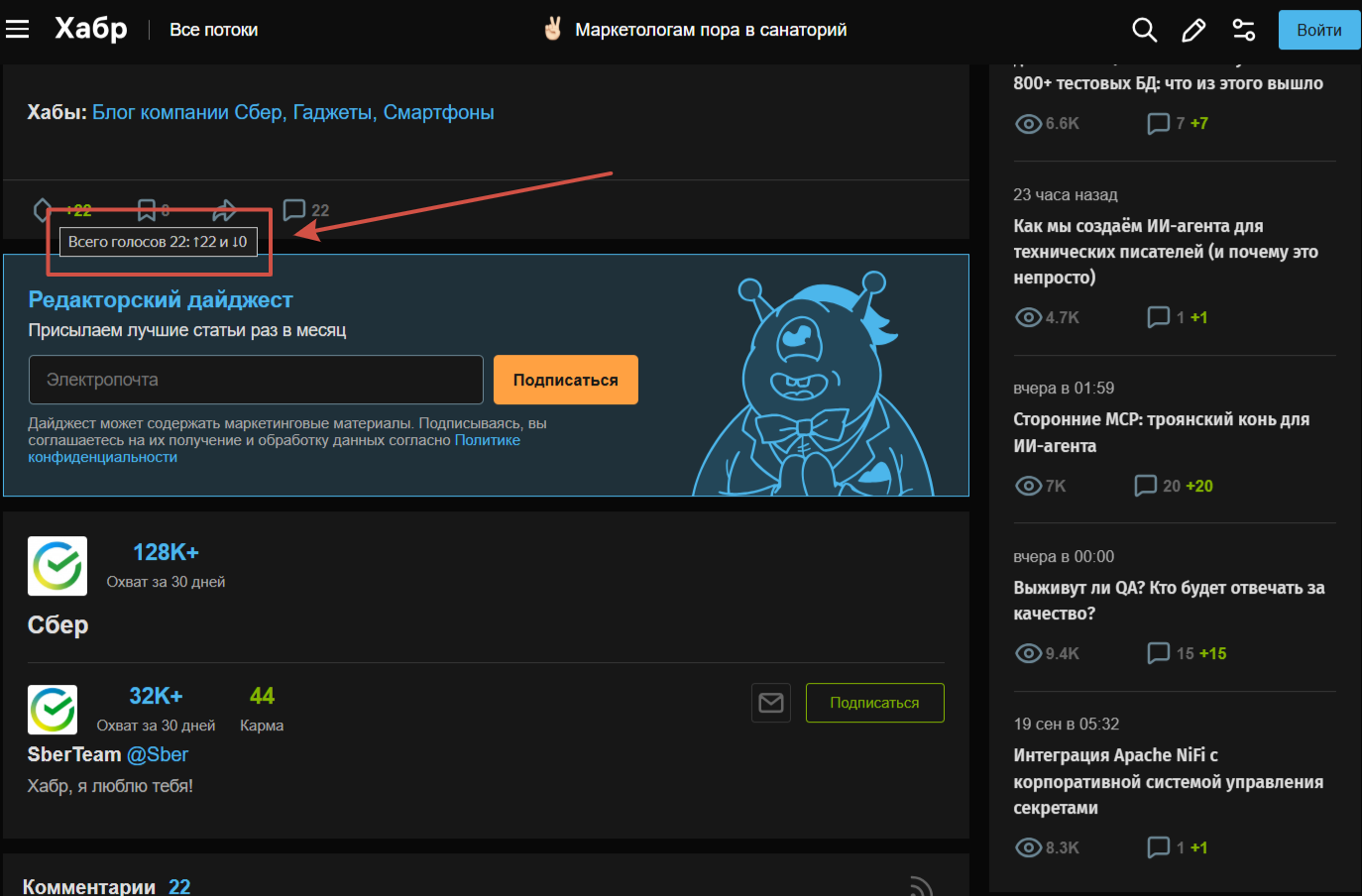This screenshot has height=896, width=1362.
Task: Open site search with the magnifier icon
Action: (x=1144, y=30)
